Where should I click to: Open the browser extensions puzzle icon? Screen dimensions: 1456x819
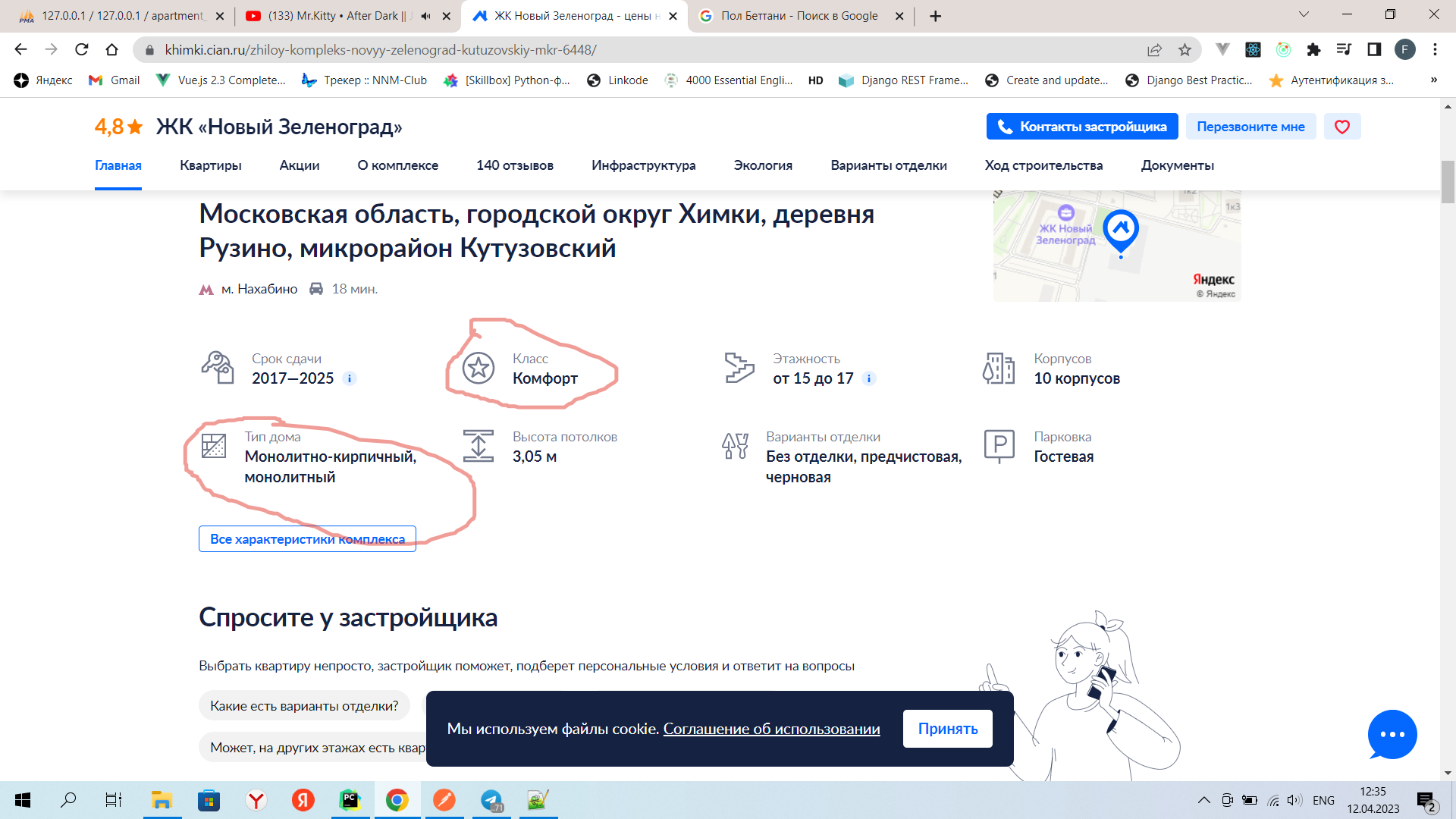(1313, 50)
